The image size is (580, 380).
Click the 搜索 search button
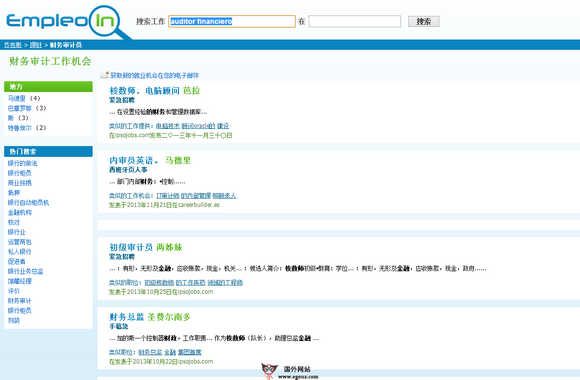424,21
